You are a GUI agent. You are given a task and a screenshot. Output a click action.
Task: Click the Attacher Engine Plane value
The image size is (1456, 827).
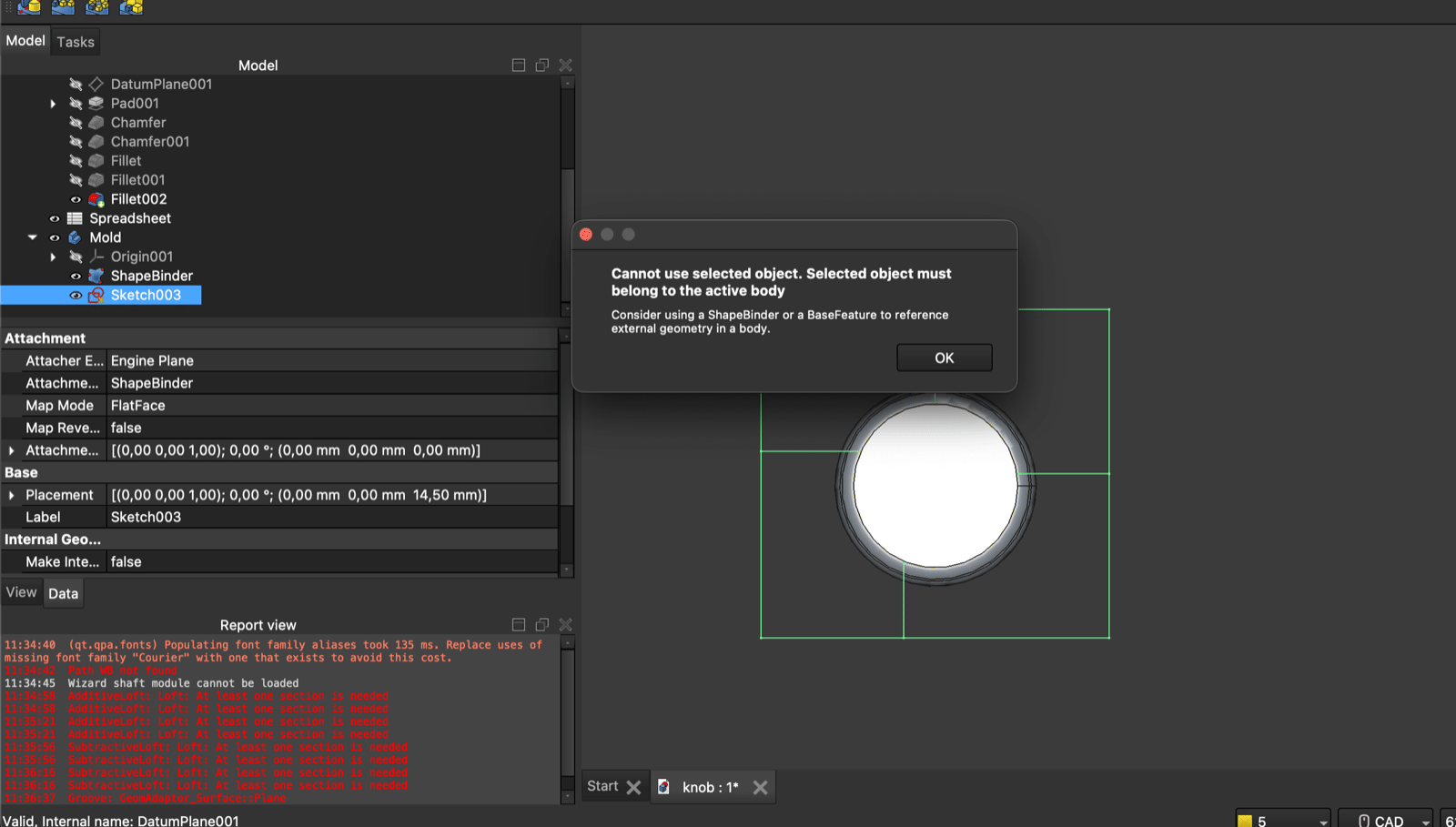(332, 361)
